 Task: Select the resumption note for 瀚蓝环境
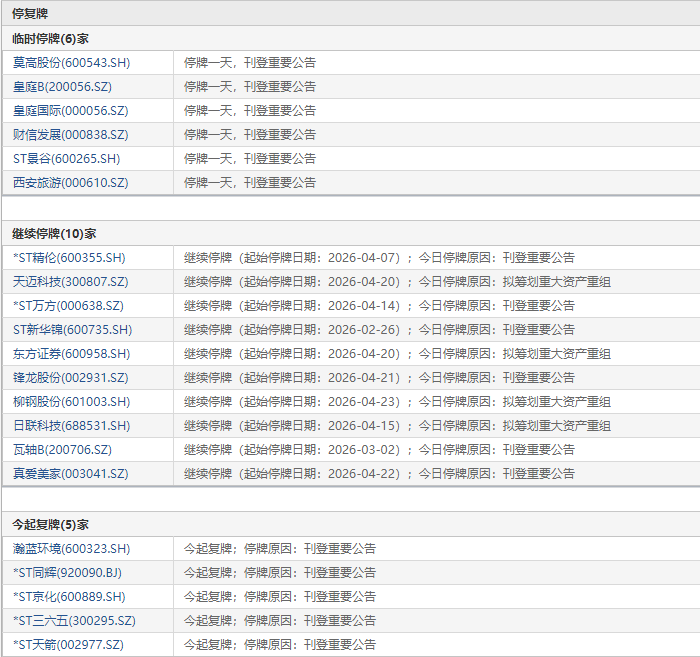280,549
